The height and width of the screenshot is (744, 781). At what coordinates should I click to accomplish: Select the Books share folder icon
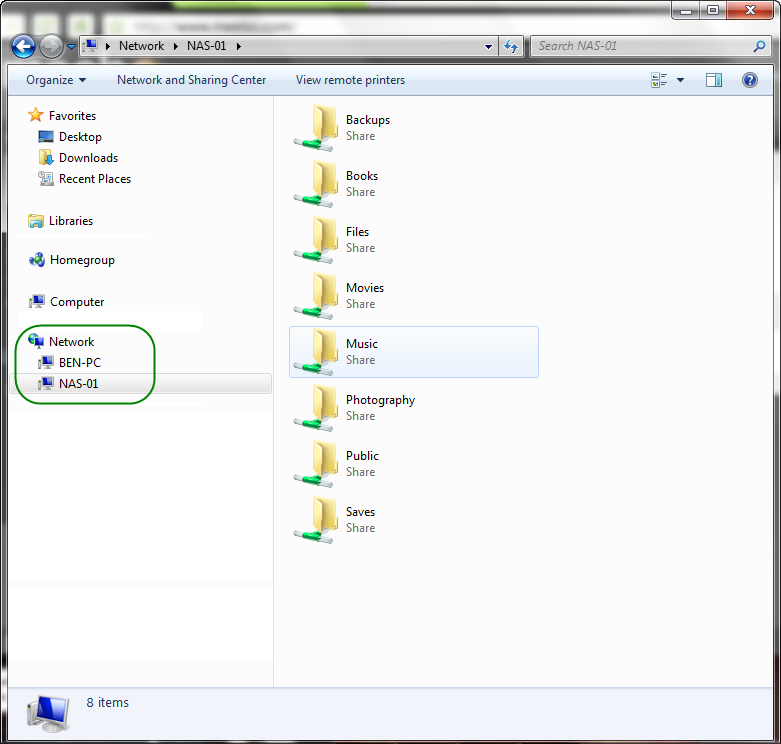coord(316,184)
